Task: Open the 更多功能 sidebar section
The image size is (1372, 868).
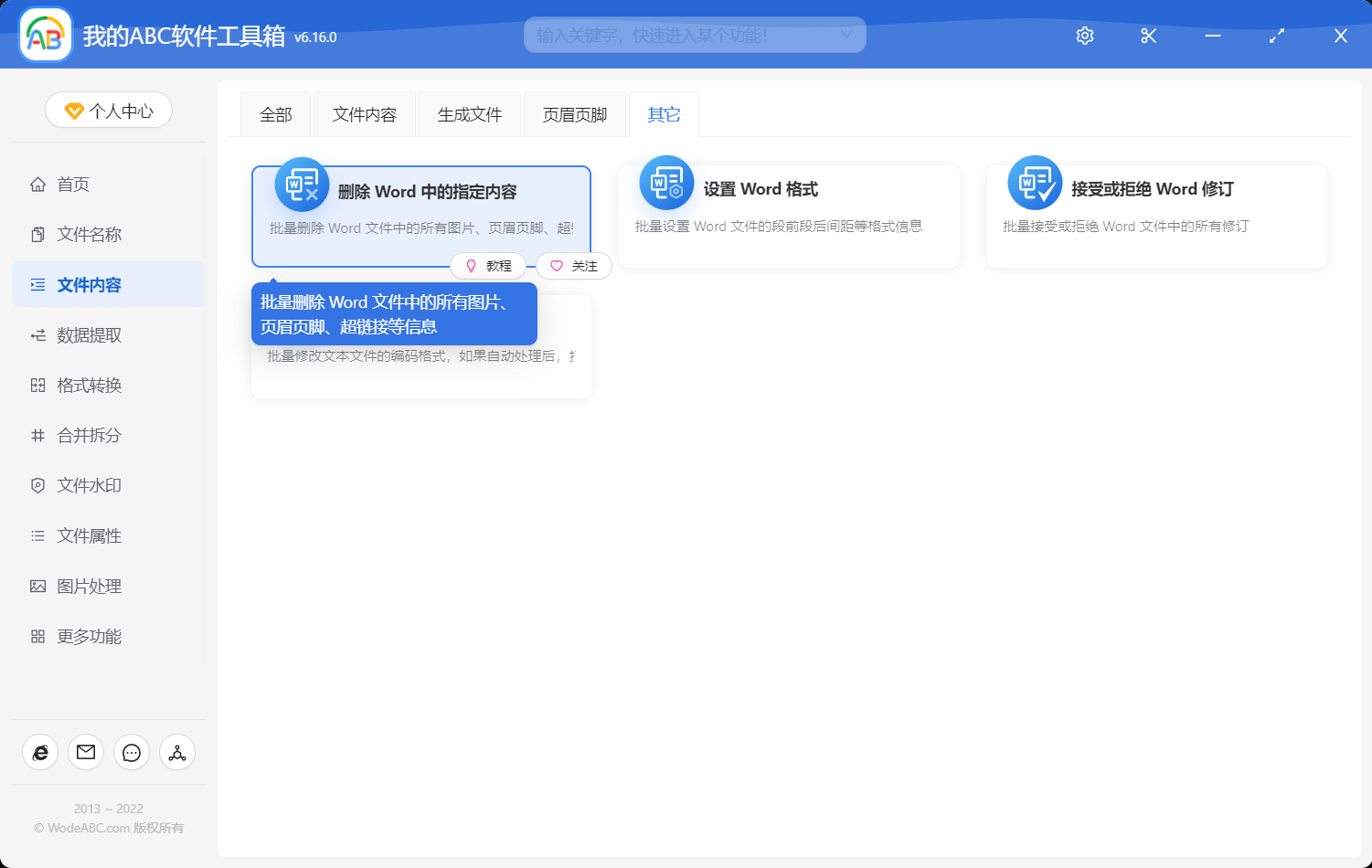Action: coord(89,636)
